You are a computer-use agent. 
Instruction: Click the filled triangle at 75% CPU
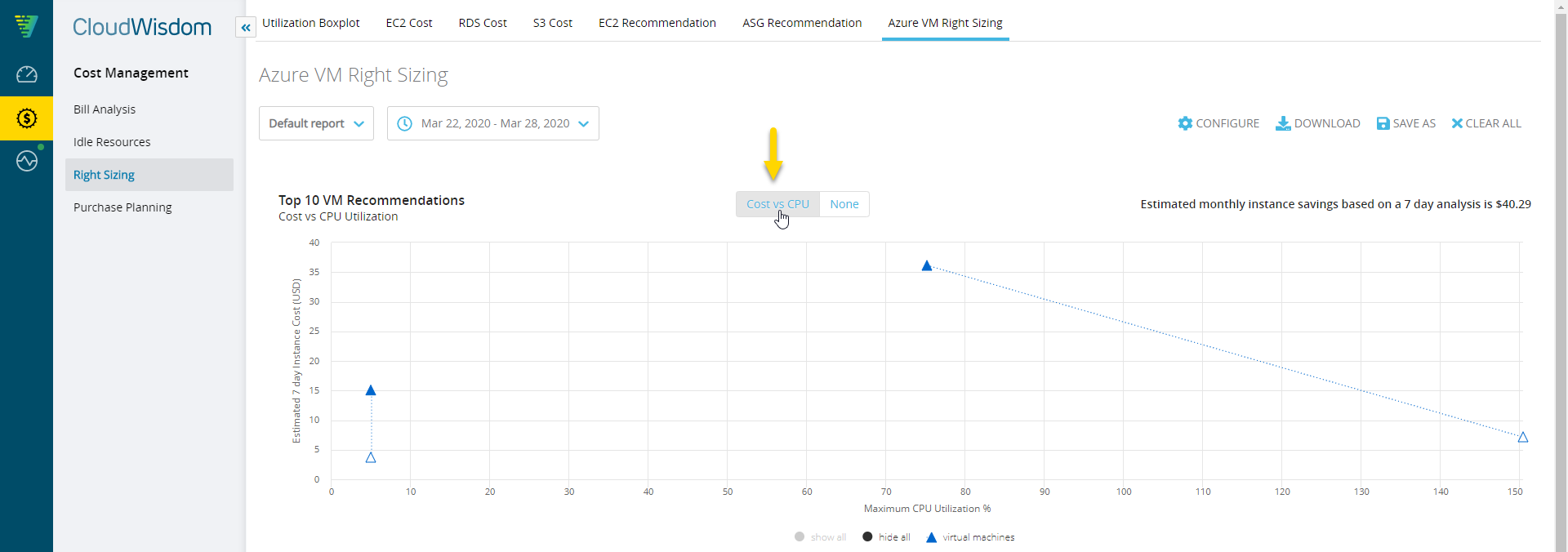tap(926, 265)
